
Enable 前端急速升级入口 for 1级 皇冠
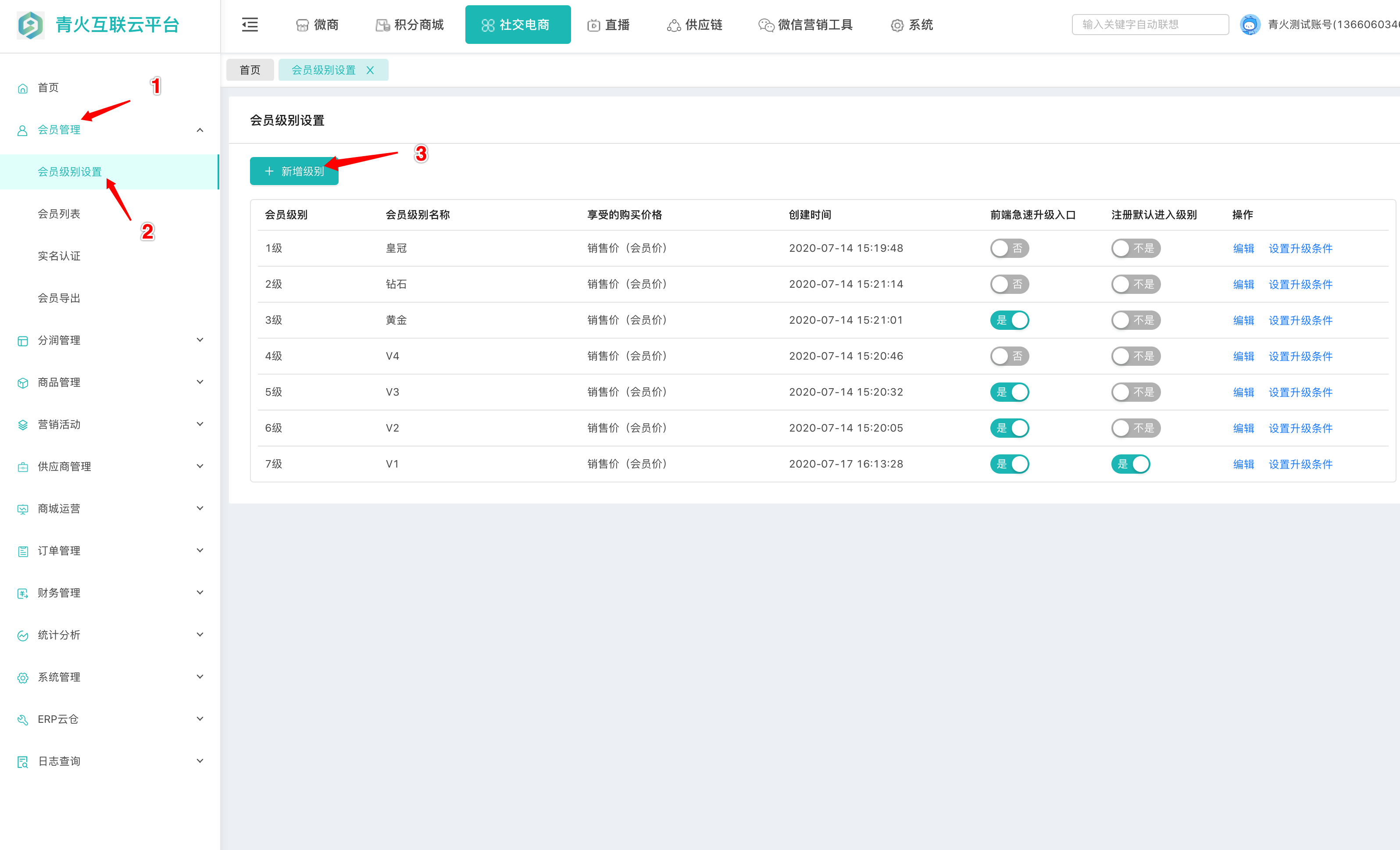tap(1009, 248)
